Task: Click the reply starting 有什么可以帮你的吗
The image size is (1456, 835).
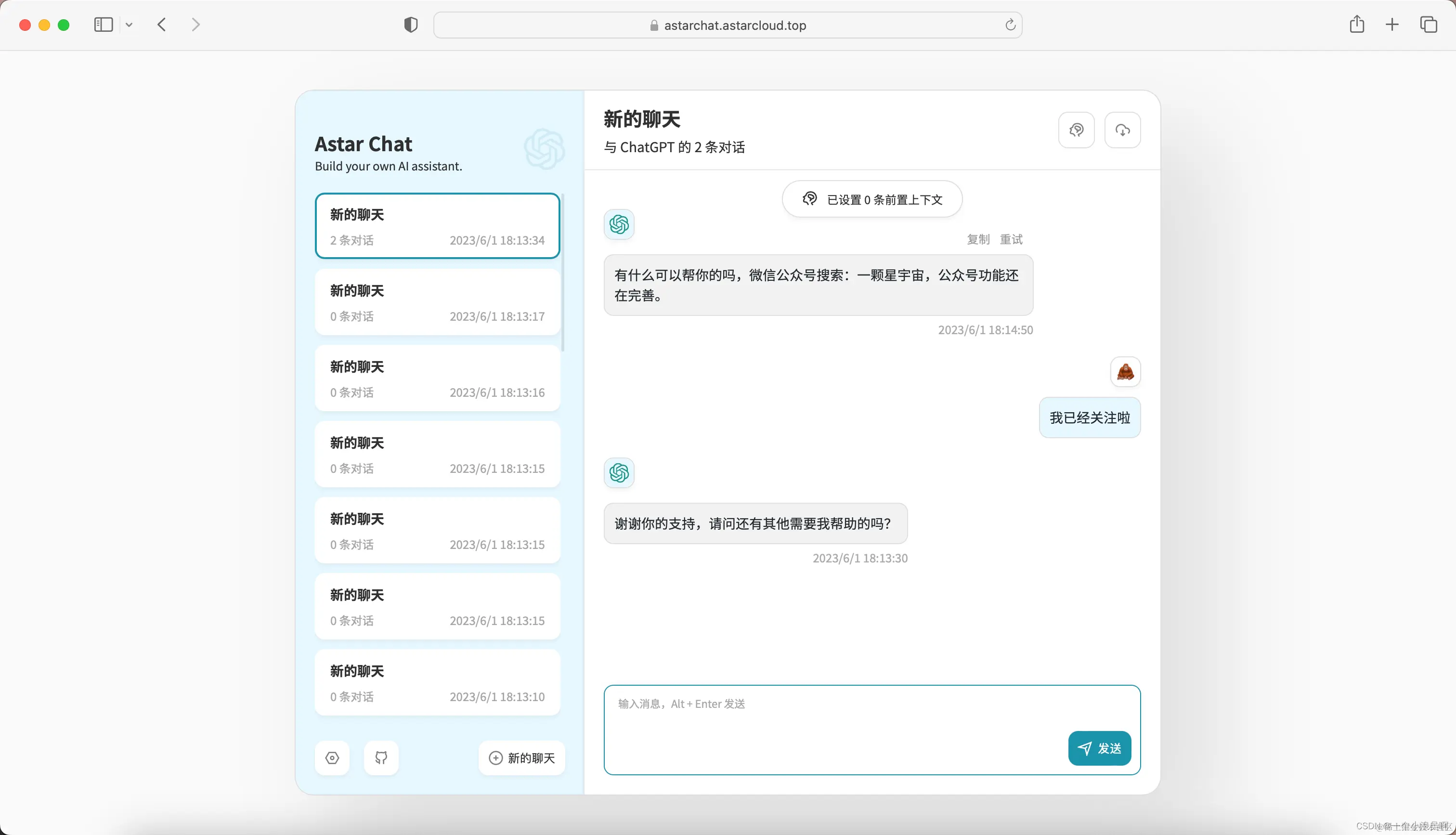Action: coord(818,285)
